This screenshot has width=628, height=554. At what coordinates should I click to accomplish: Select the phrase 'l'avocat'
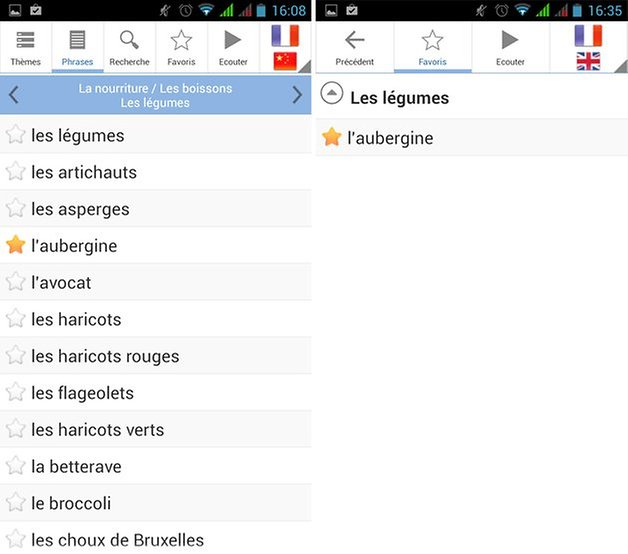point(61,283)
